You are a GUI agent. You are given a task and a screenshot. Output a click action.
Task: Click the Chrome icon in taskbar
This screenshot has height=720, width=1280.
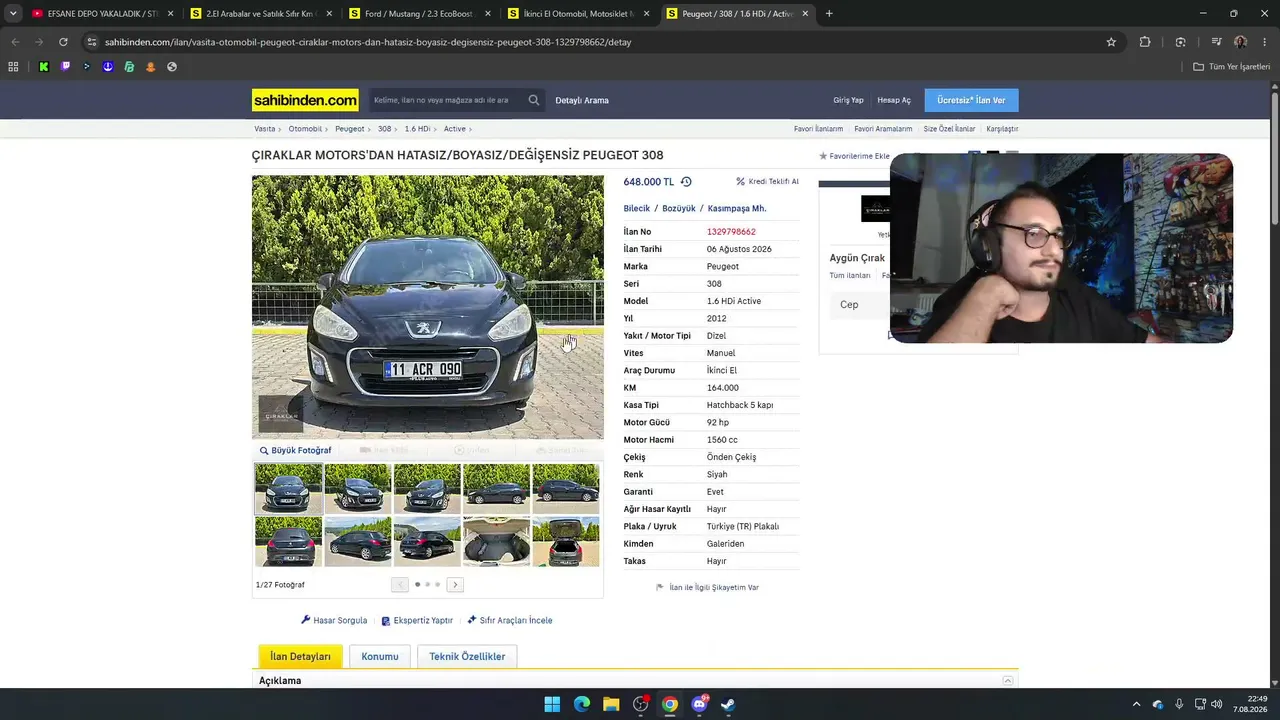(x=670, y=704)
